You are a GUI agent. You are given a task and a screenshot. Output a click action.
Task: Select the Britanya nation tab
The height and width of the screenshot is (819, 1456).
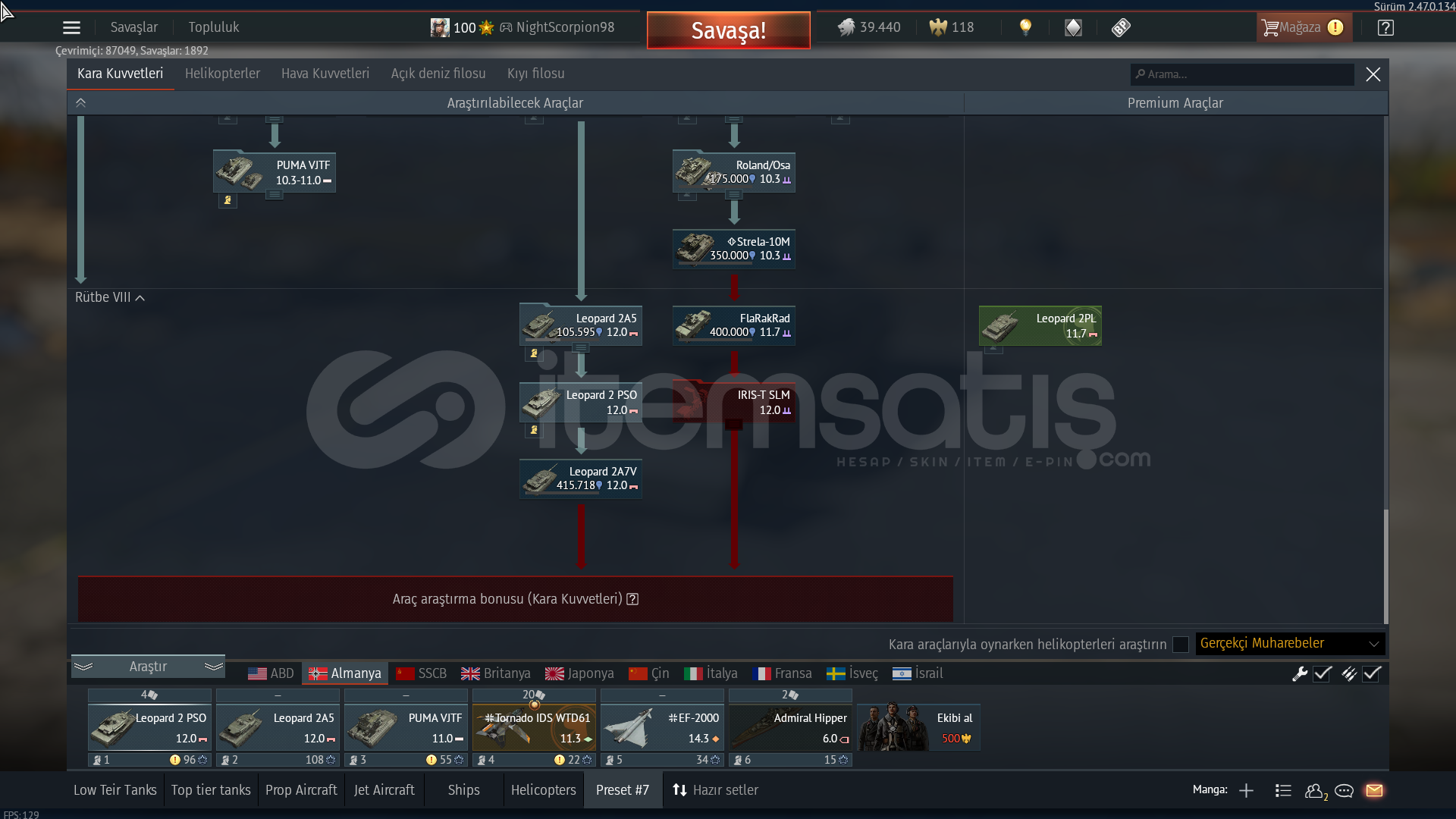click(x=496, y=673)
